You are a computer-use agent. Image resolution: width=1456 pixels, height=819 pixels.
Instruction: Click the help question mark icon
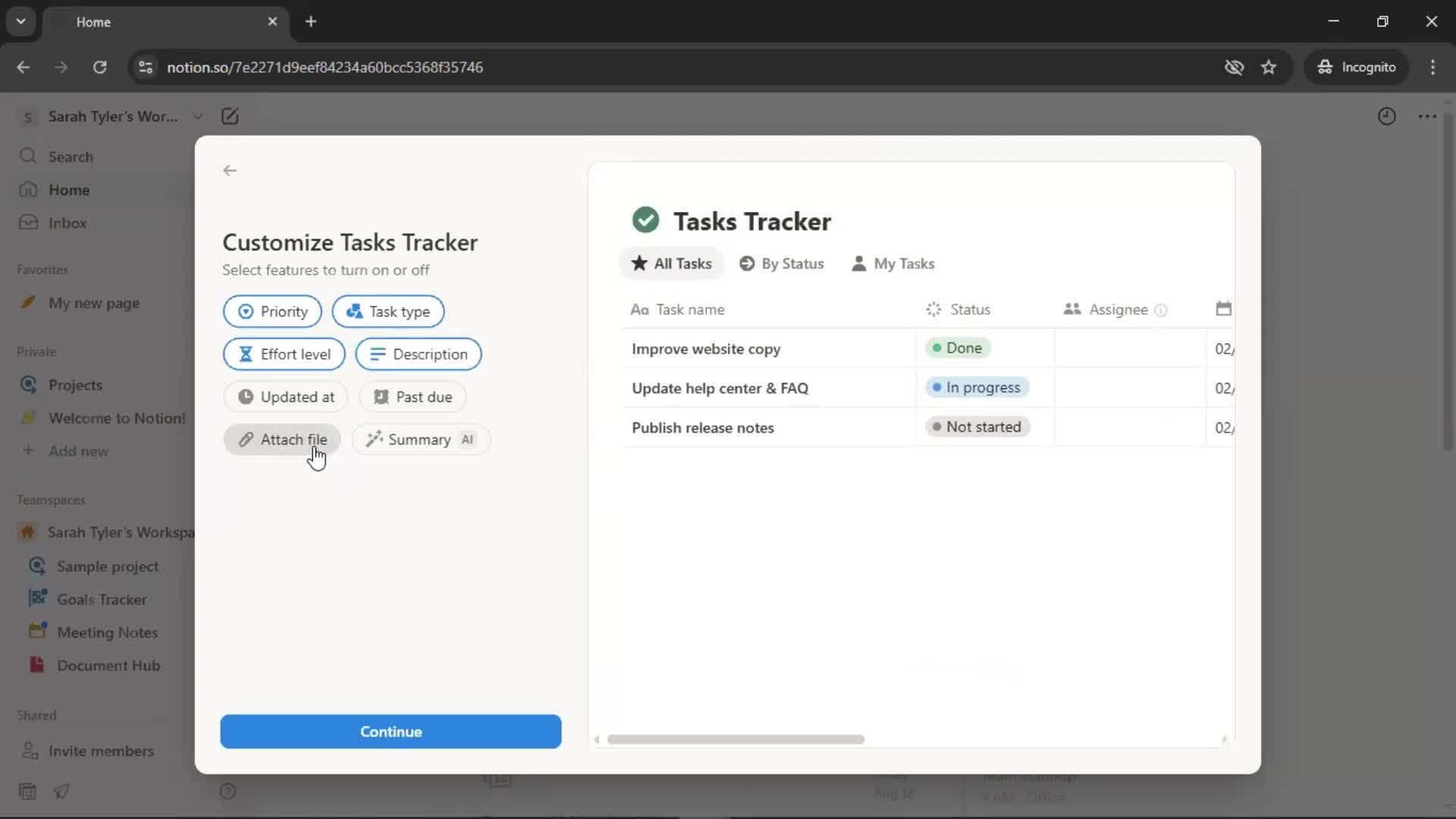coord(227,792)
